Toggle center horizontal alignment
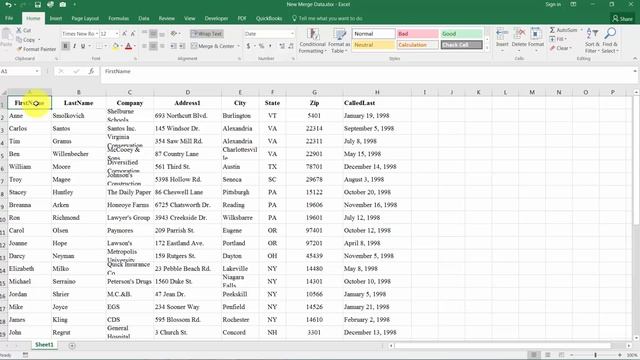This screenshot has width=640, height=360. point(153,46)
